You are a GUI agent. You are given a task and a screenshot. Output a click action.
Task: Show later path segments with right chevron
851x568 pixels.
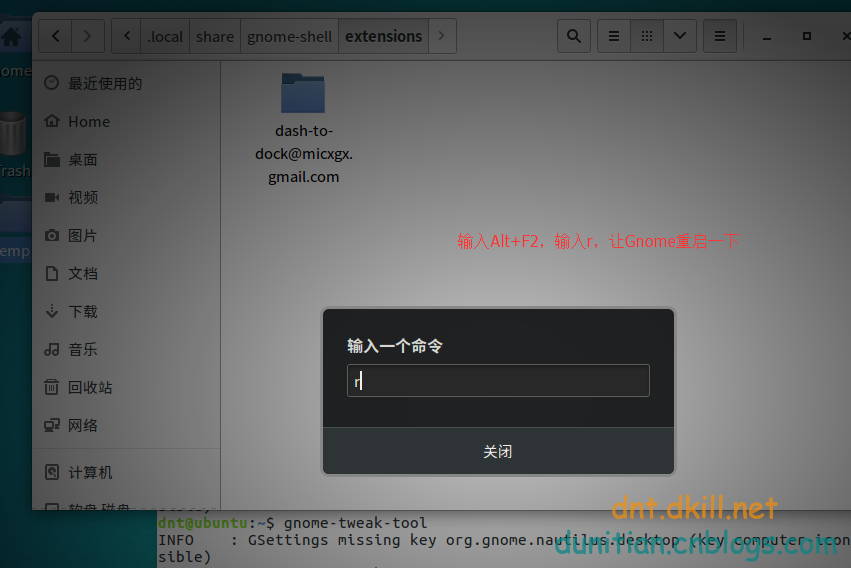(x=442, y=36)
